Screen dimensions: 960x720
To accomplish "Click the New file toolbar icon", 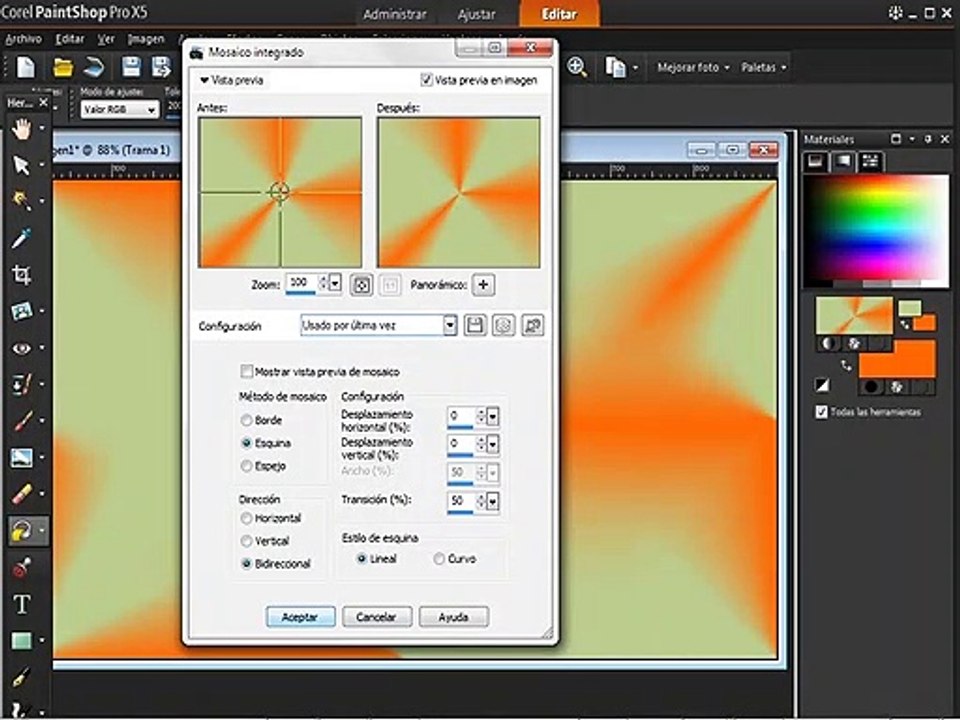I will point(26,67).
